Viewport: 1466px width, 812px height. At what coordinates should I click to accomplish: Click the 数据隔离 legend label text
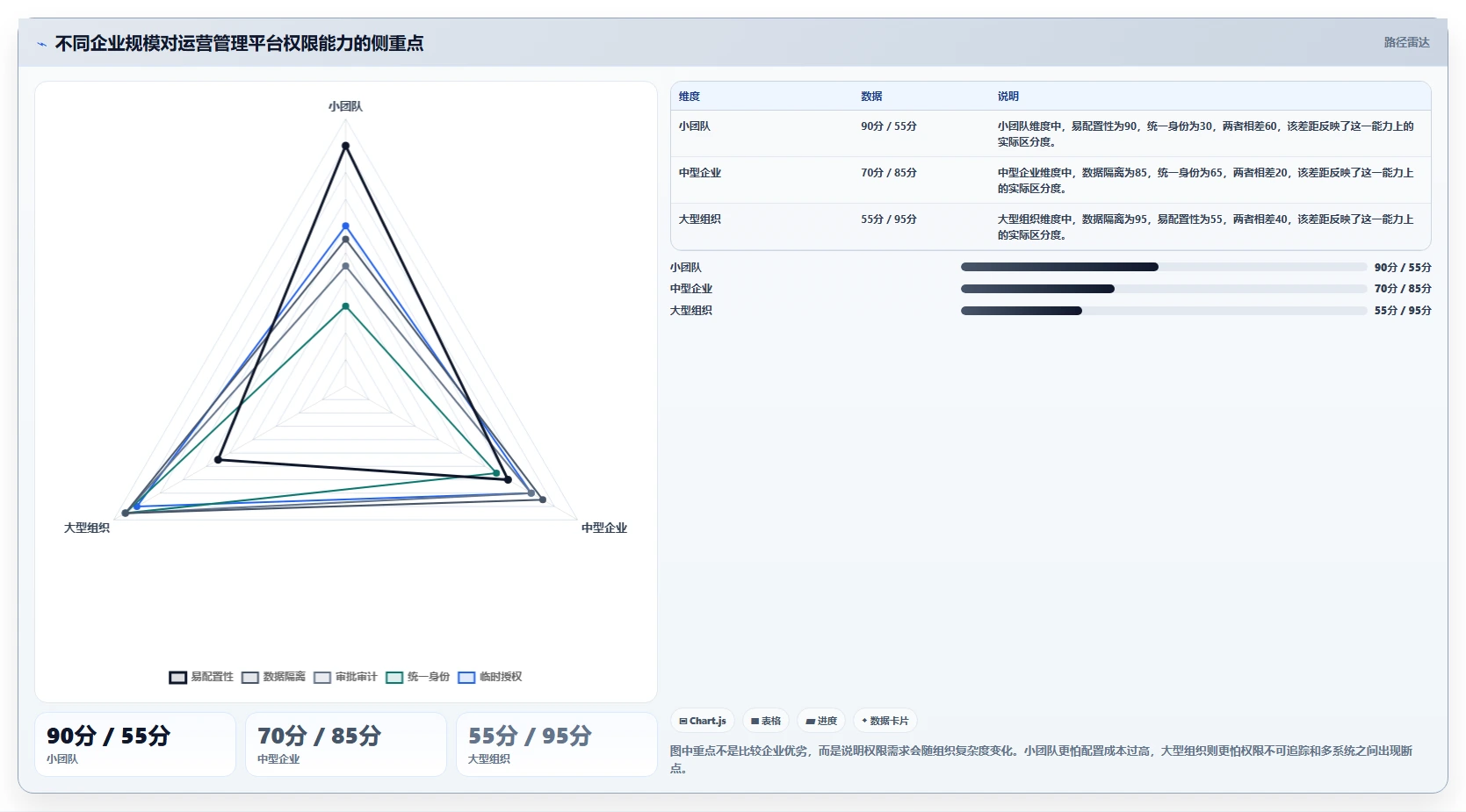tap(285, 677)
